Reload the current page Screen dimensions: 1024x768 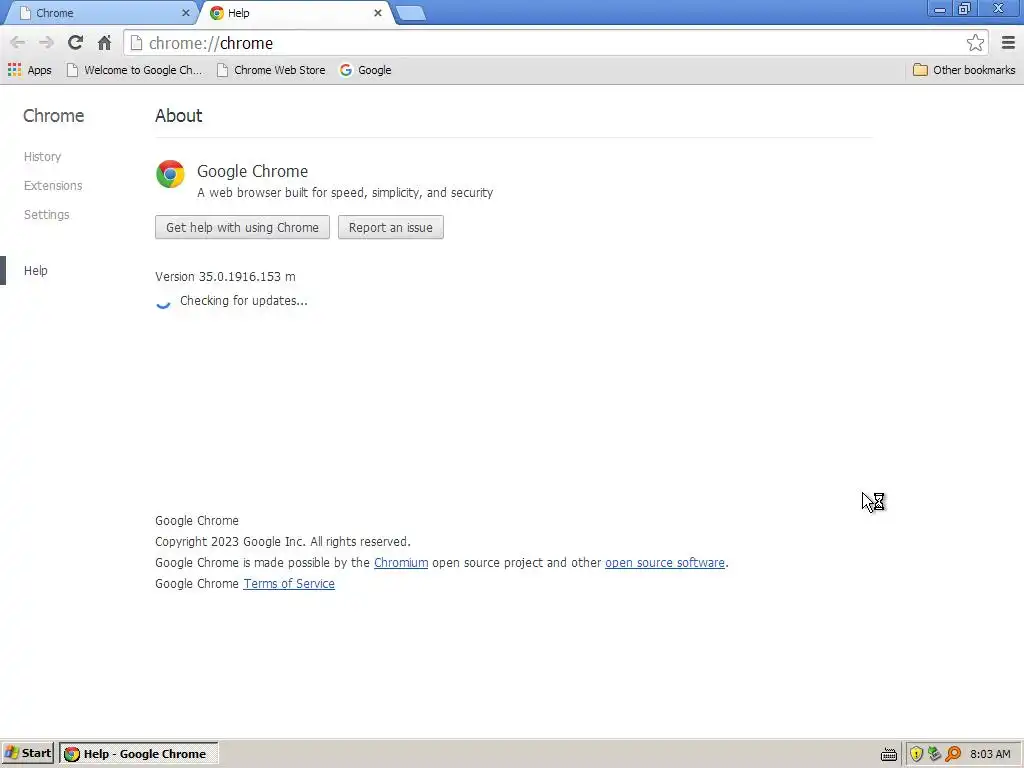click(x=75, y=43)
